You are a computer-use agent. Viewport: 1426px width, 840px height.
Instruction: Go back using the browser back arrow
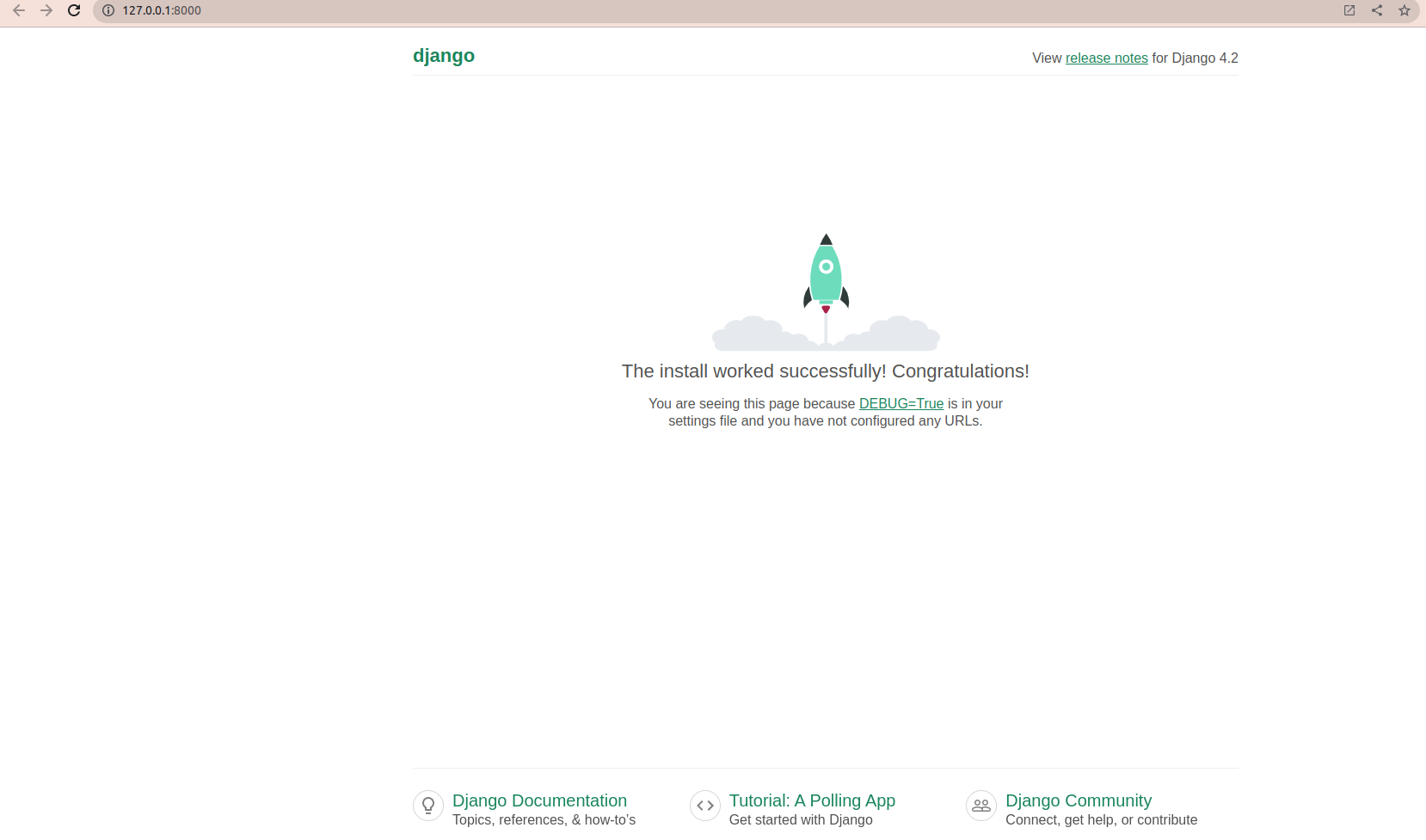click(x=19, y=10)
